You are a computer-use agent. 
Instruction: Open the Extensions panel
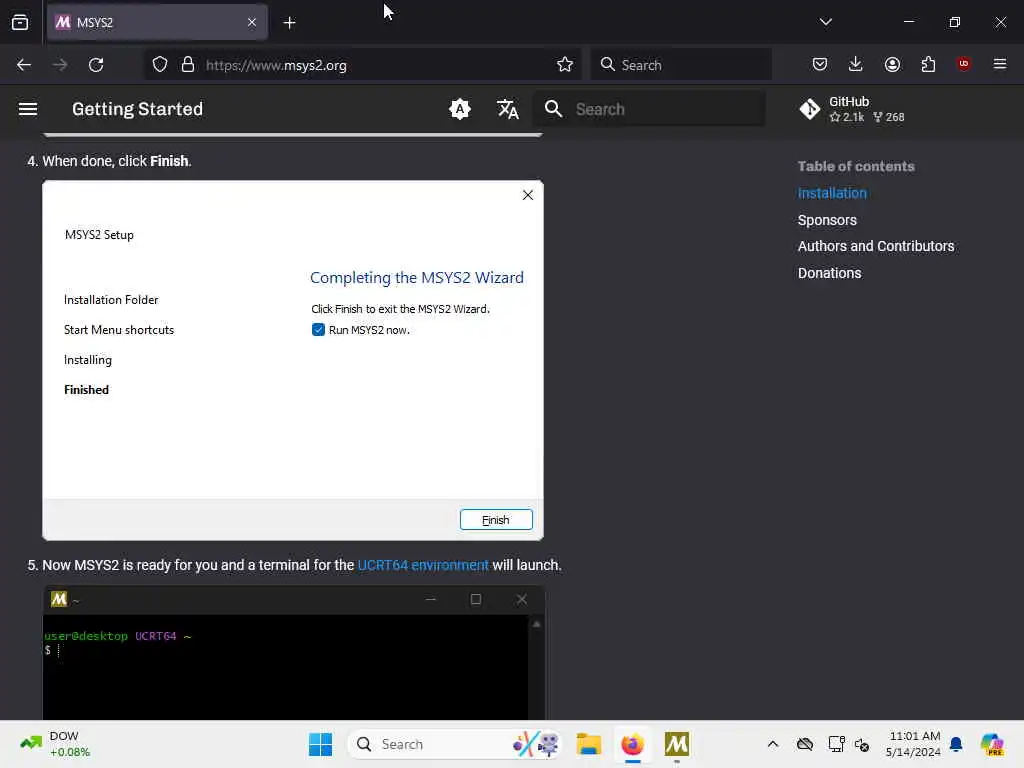tap(928, 64)
